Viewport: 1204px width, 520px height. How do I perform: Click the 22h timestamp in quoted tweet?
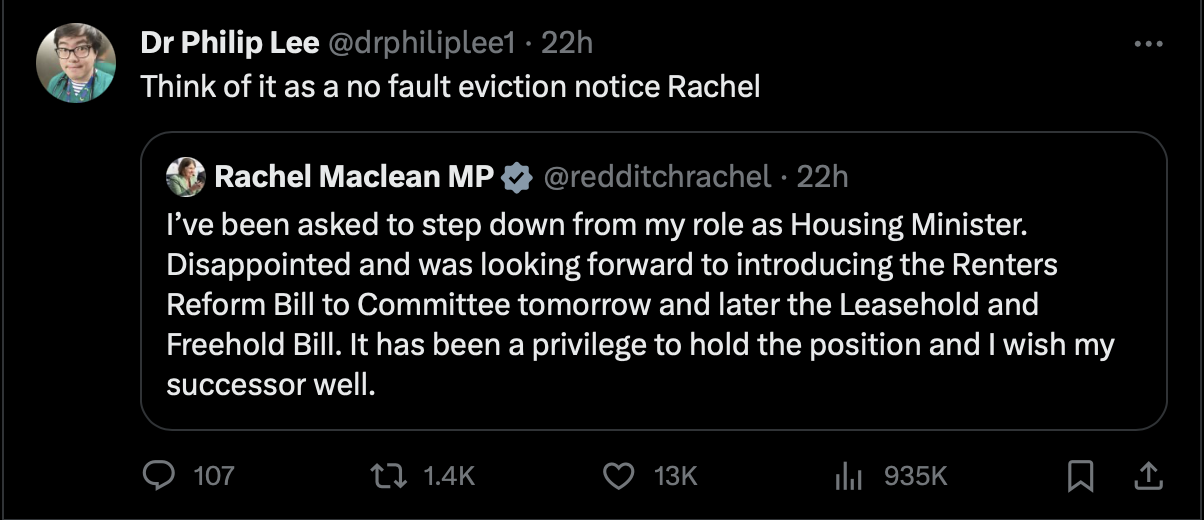click(x=822, y=177)
